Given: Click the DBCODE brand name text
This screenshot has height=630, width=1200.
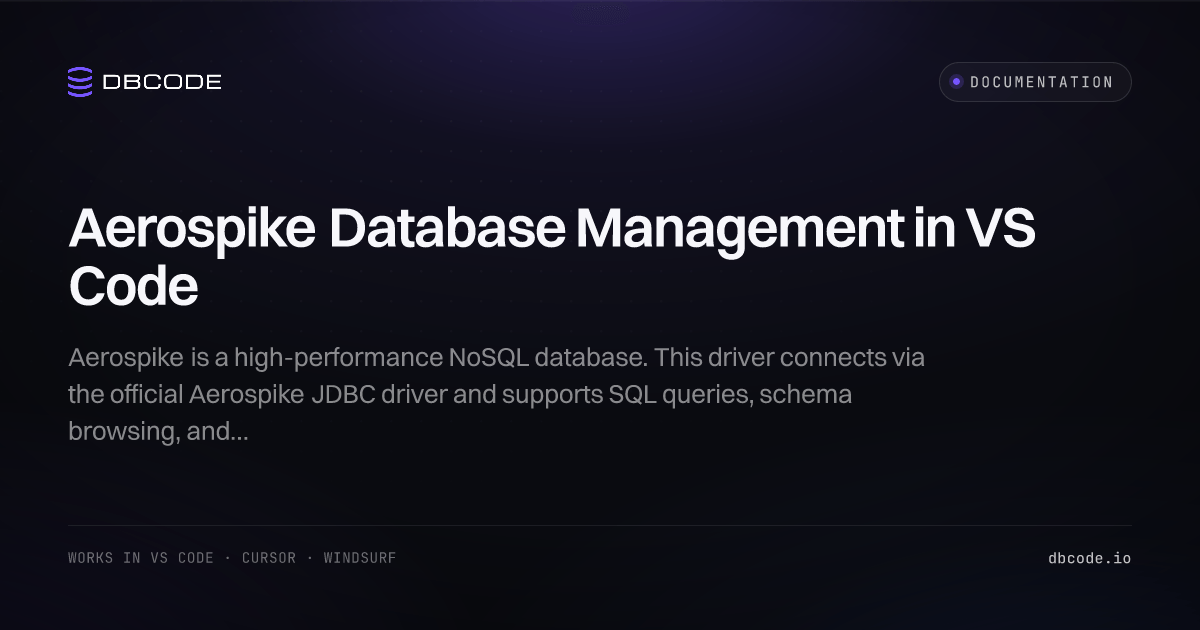Looking at the screenshot, I should [x=162, y=83].
